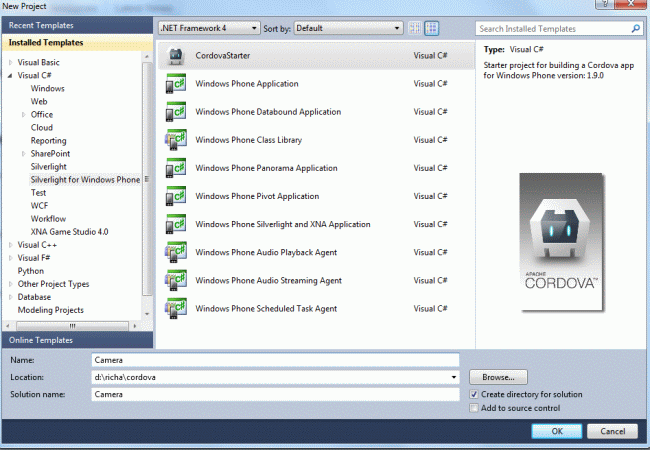The height and width of the screenshot is (450, 650).
Task: Click the search magnifier icon
Action: [635, 29]
